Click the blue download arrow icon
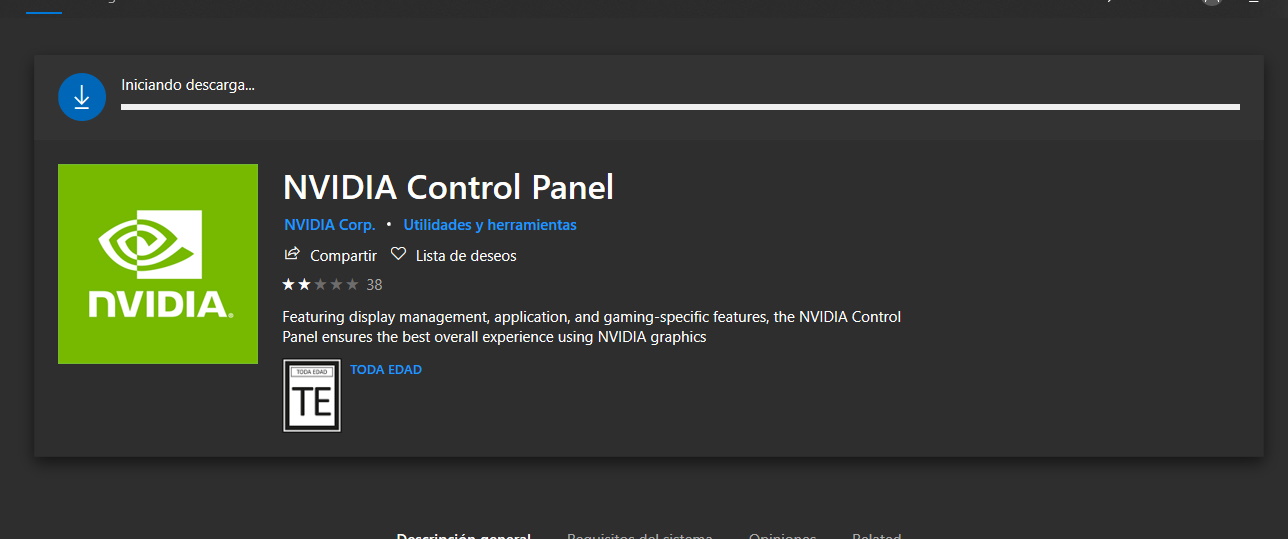Image resolution: width=1288 pixels, height=539 pixels. click(x=82, y=97)
